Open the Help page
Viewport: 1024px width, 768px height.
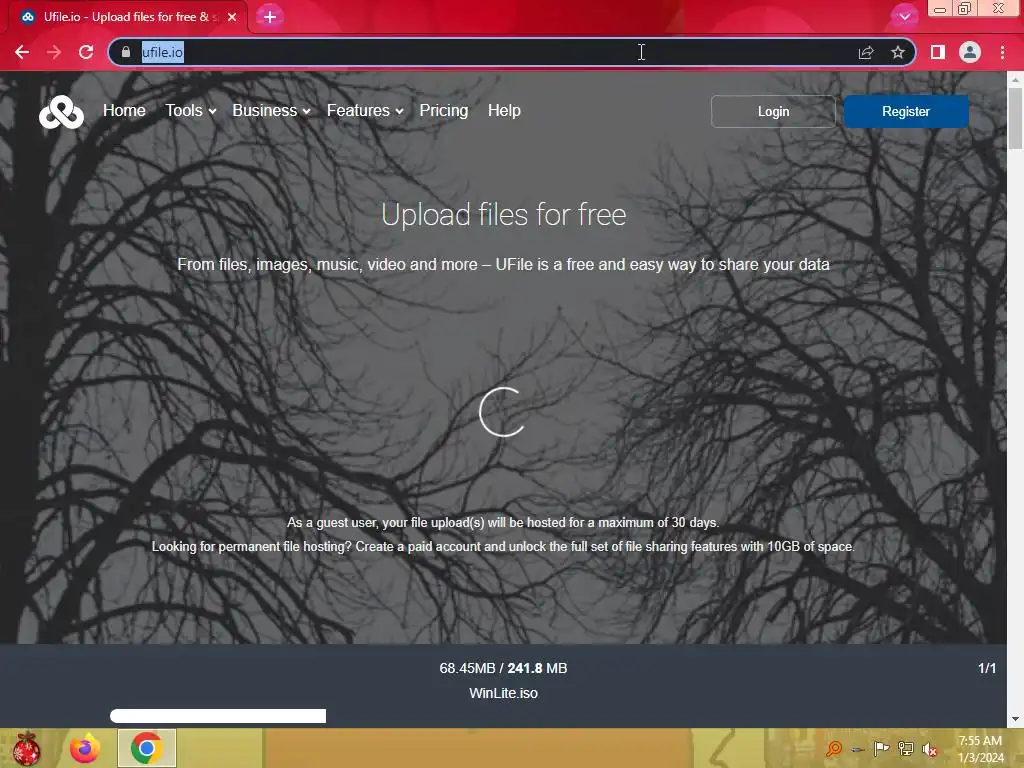(x=504, y=110)
